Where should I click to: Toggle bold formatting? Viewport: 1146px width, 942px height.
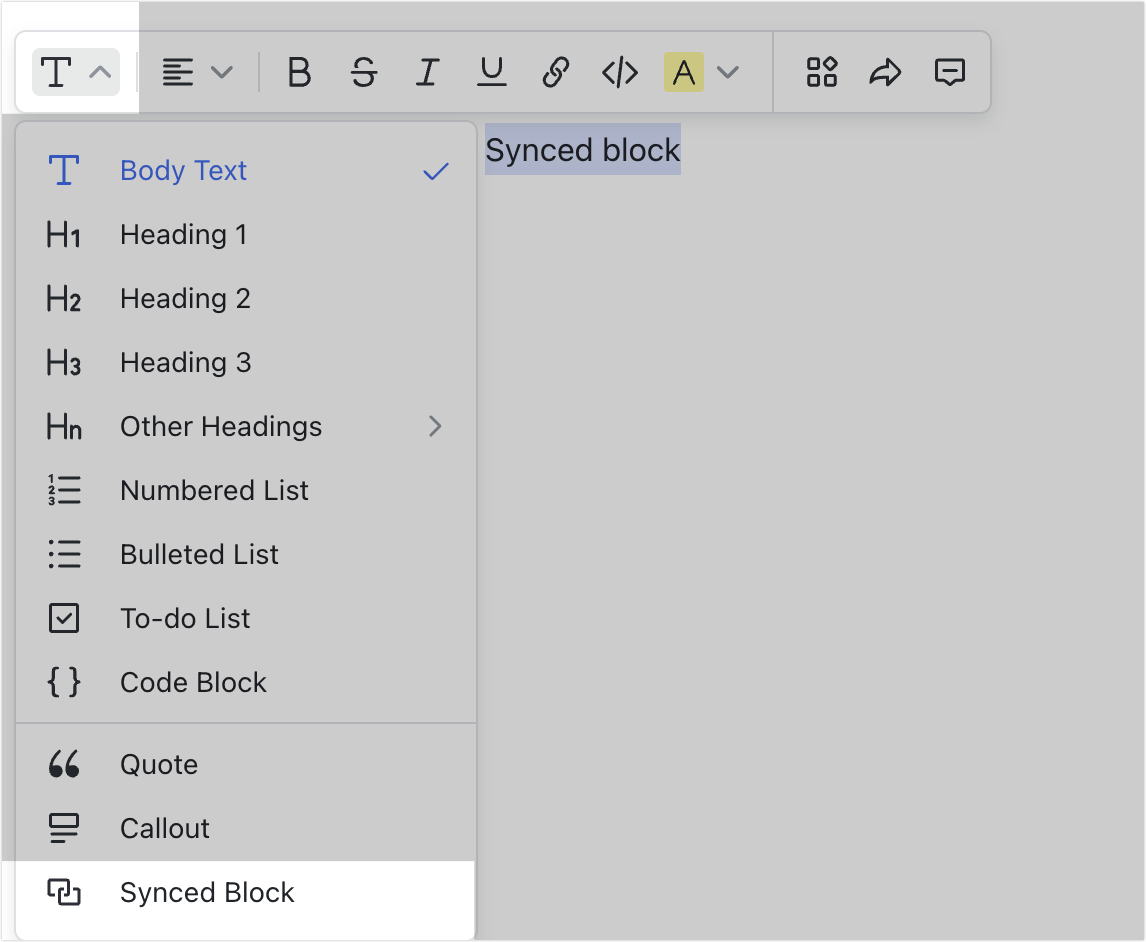click(x=299, y=72)
